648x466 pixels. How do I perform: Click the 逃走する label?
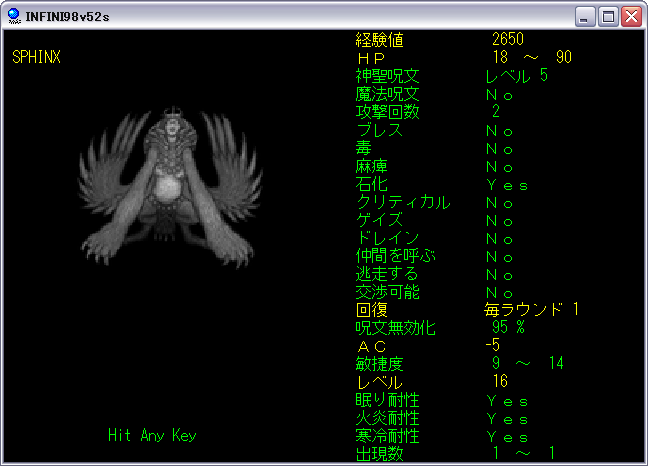click(x=387, y=274)
